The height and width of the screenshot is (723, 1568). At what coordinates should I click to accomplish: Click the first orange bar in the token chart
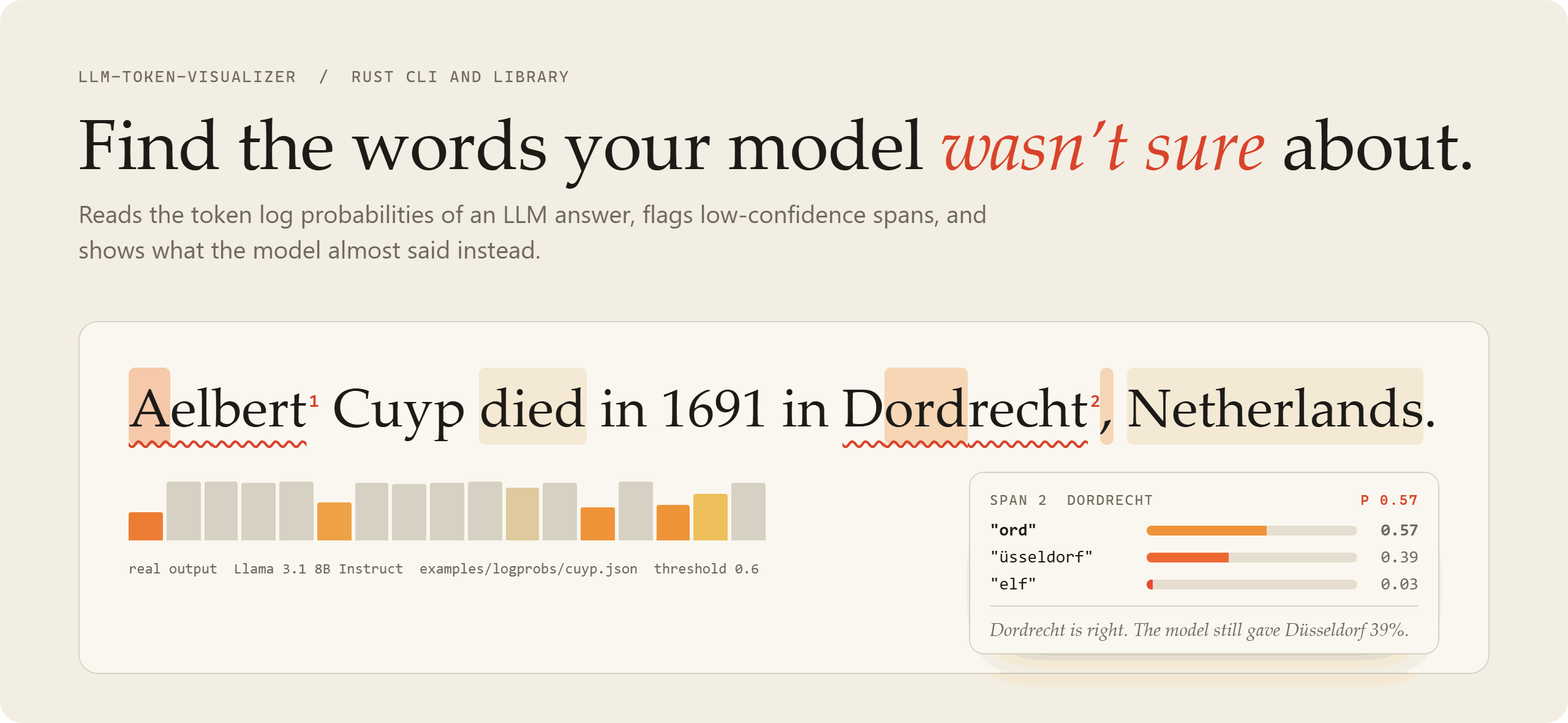(x=146, y=526)
